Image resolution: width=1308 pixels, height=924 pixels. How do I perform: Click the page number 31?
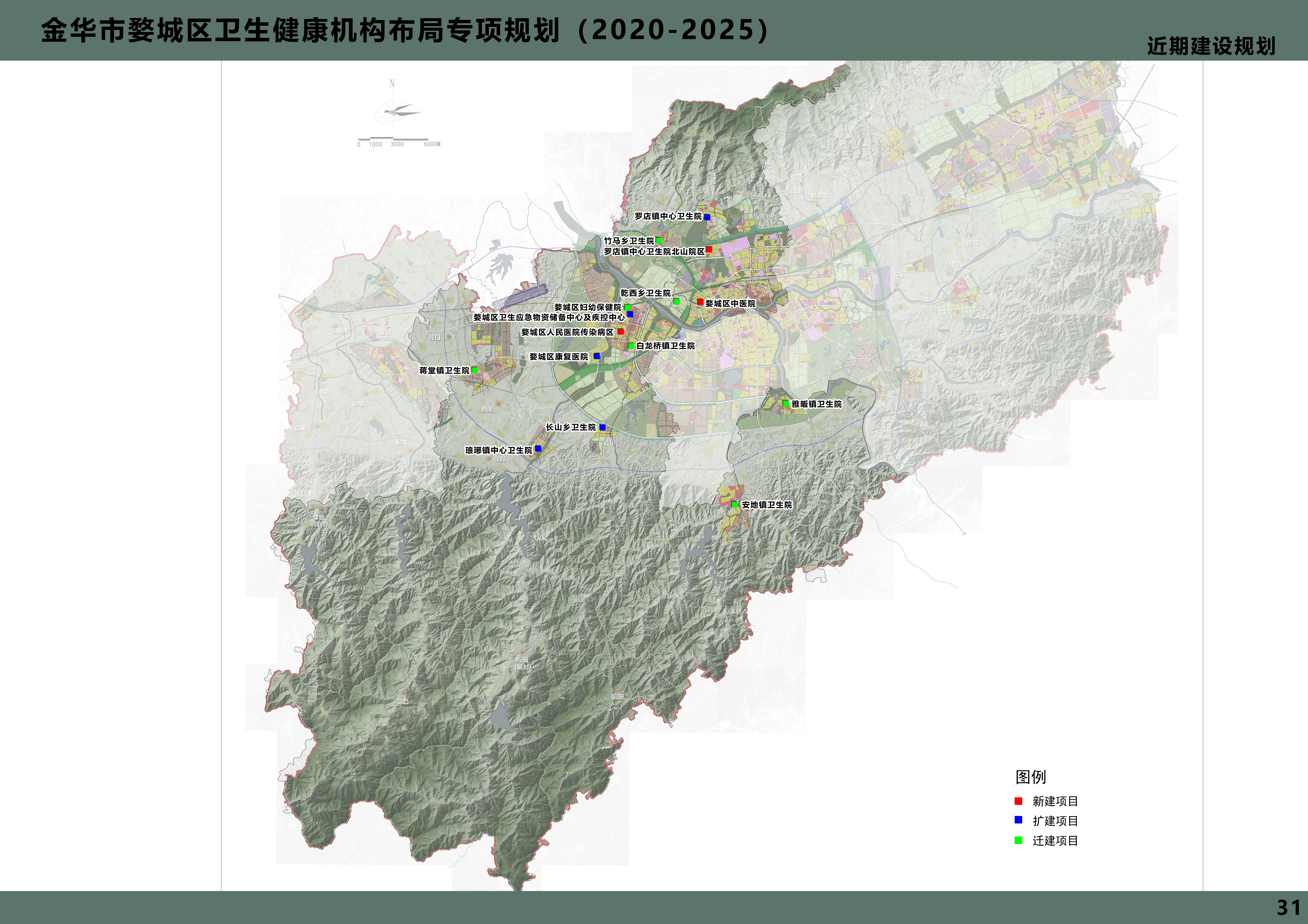[1289, 907]
